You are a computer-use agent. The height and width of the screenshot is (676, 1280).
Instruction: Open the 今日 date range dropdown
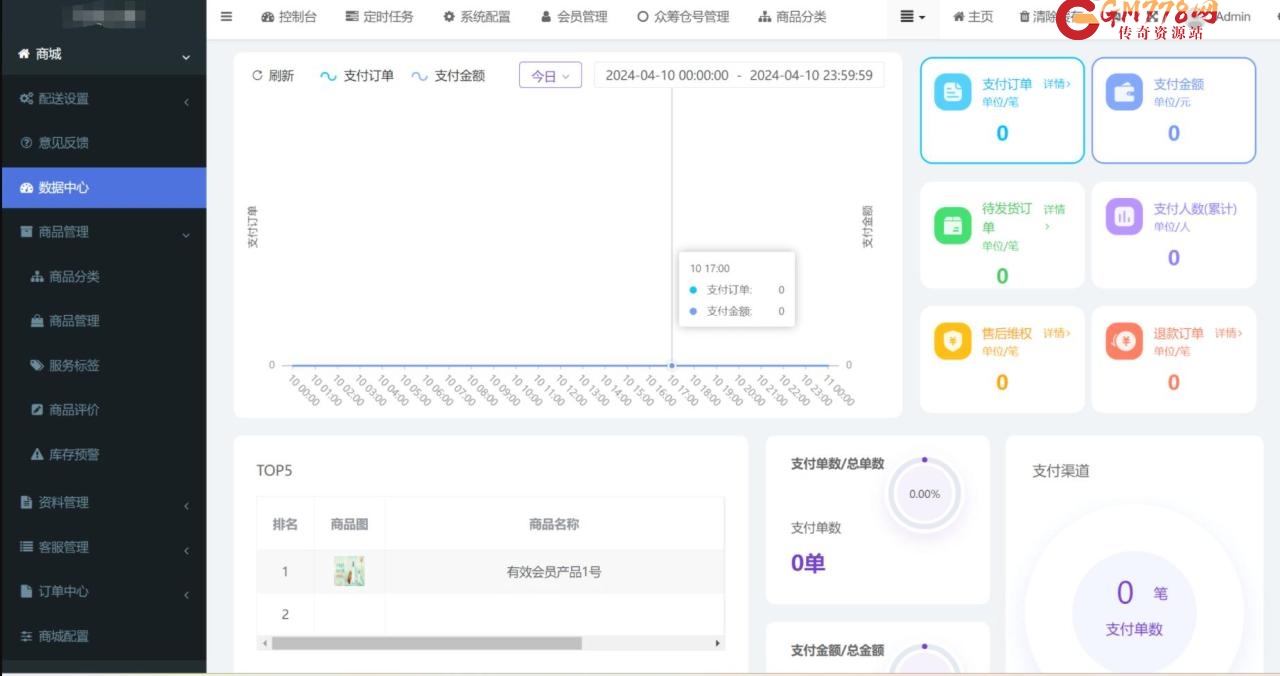pos(550,76)
